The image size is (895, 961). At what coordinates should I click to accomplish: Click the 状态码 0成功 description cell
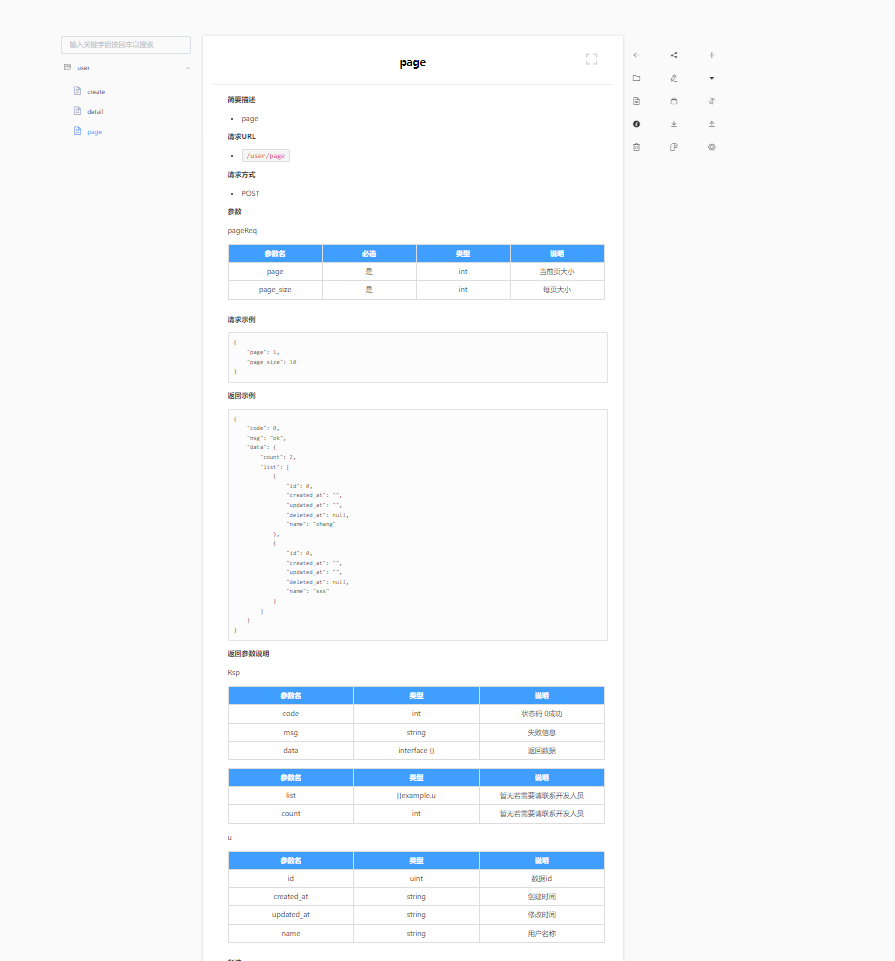click(x=542, y=714)
